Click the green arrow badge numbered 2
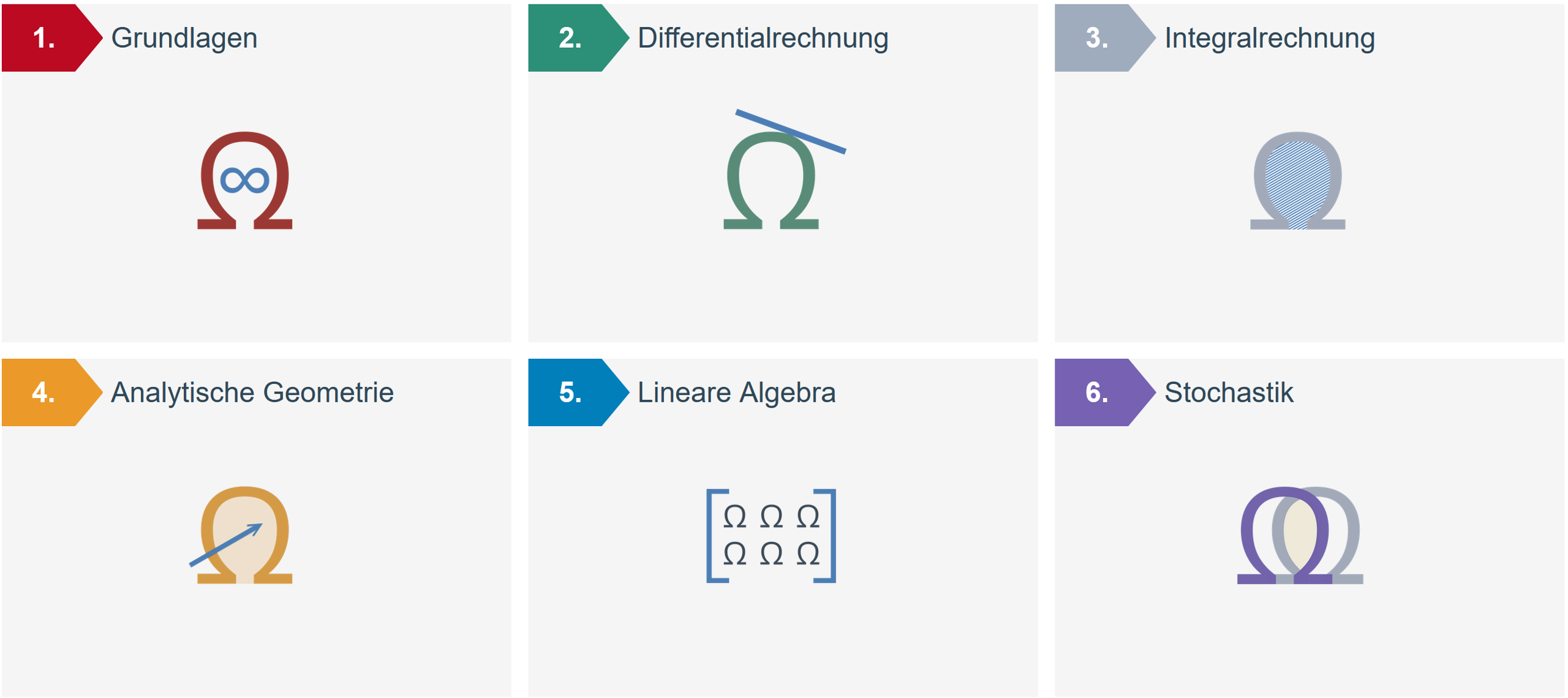This screenshot has height=698, width=1568. 571,39
